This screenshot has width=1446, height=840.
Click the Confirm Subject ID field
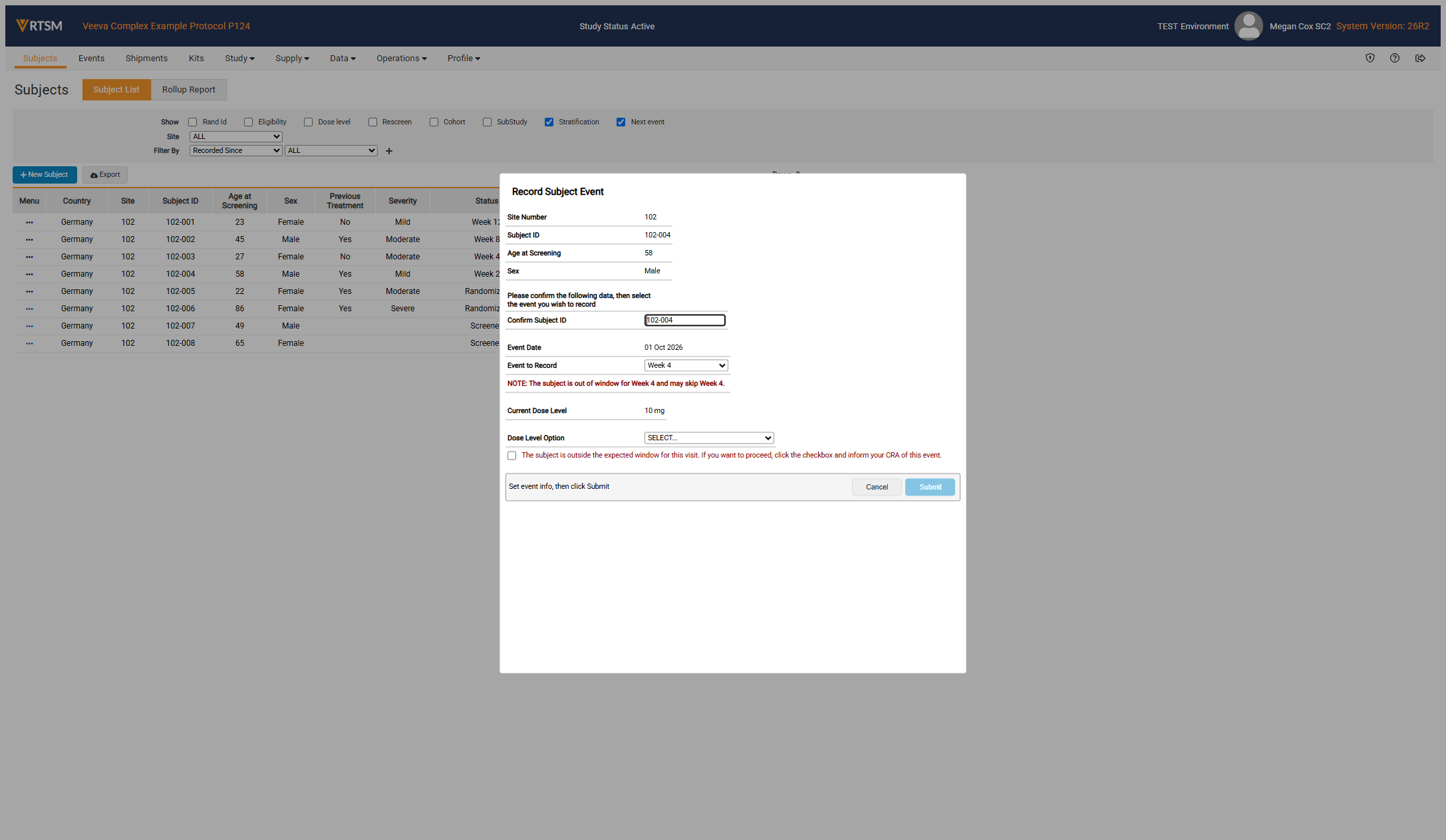[685, 321]
